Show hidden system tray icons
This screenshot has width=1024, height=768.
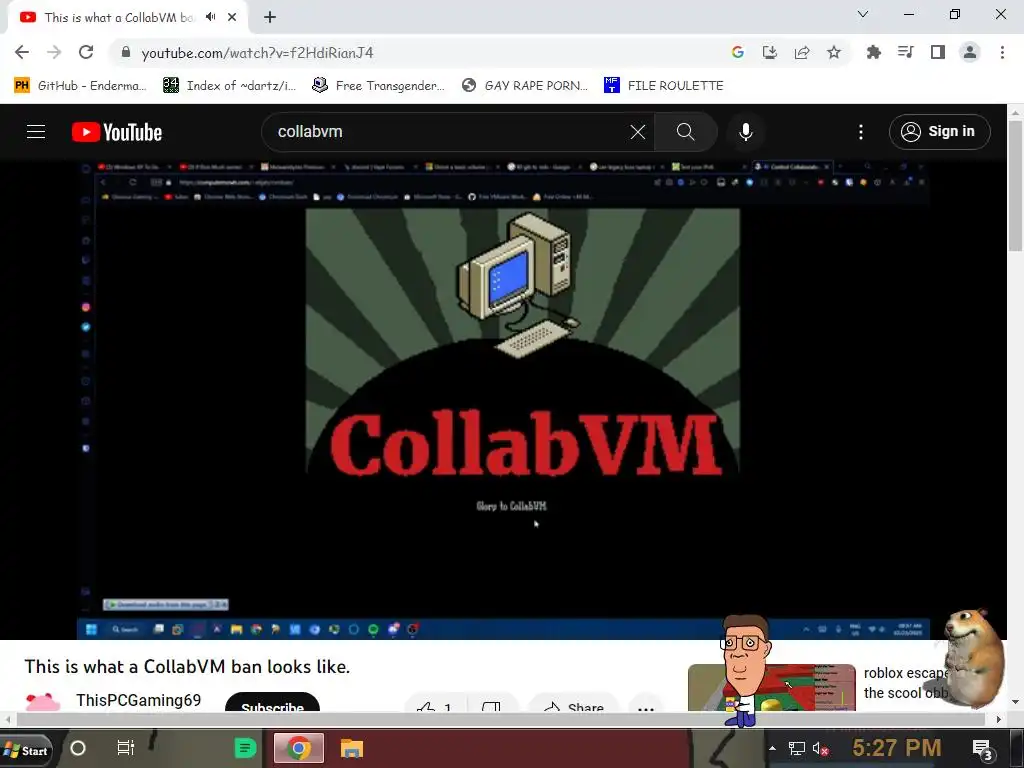coord(773,748)
